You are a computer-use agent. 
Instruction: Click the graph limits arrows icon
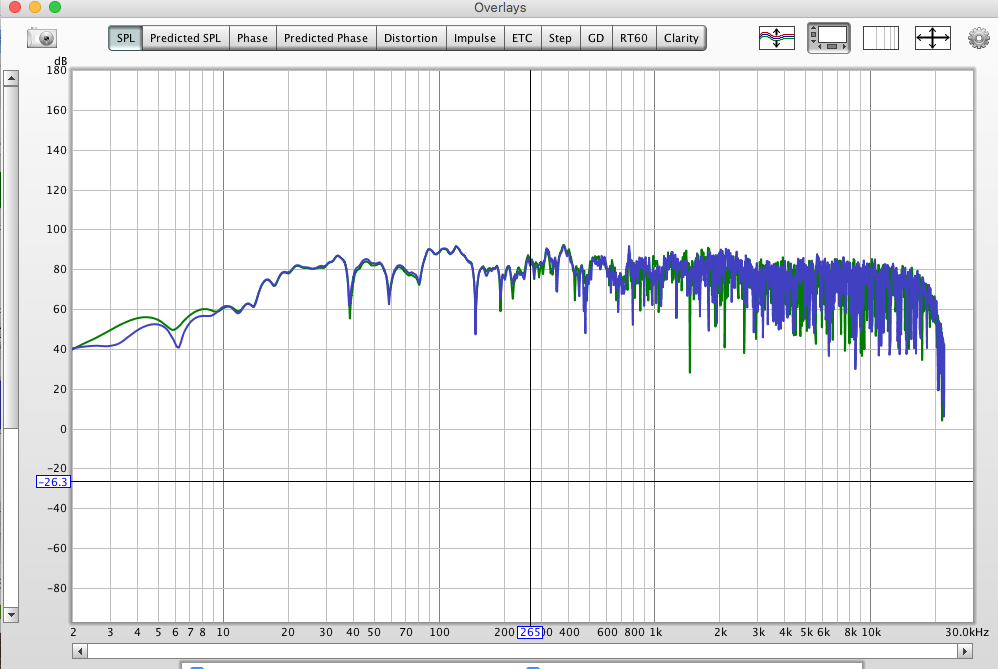[x=932, y=38]
